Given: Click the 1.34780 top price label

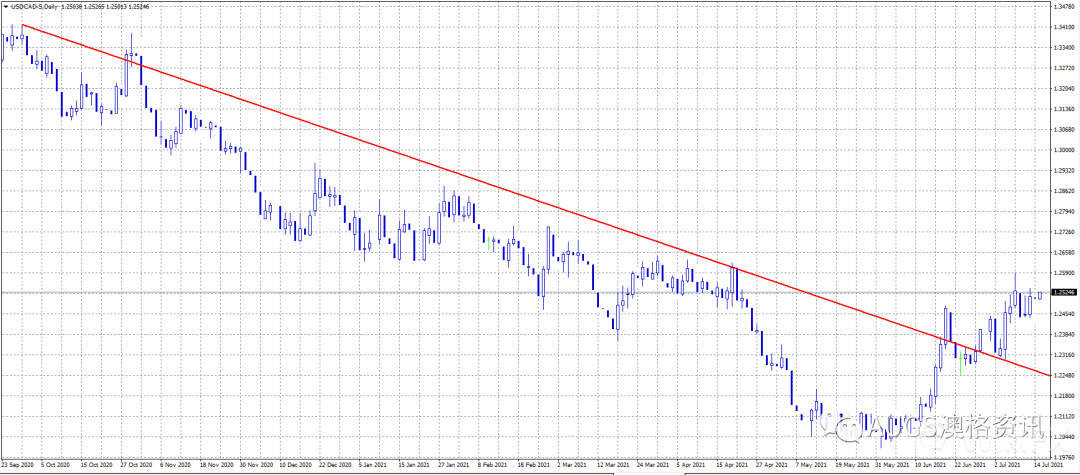Looking at the screenshot, I should coord(1063,7).
